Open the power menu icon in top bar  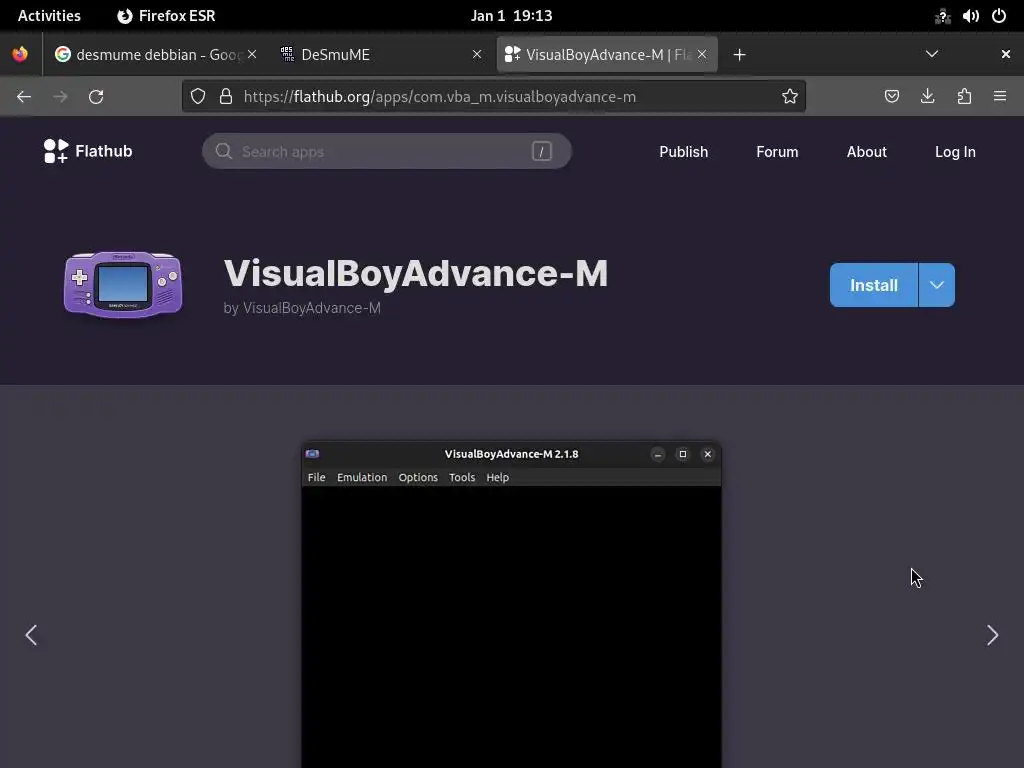click(999, 16)
